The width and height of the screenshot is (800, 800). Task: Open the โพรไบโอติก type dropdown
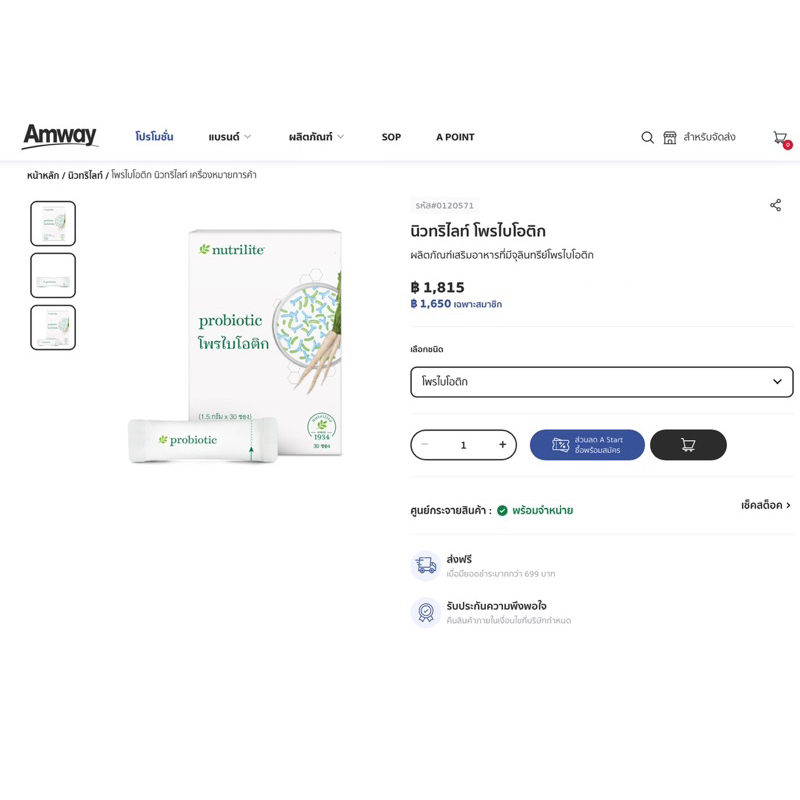[x=602, y=382]
